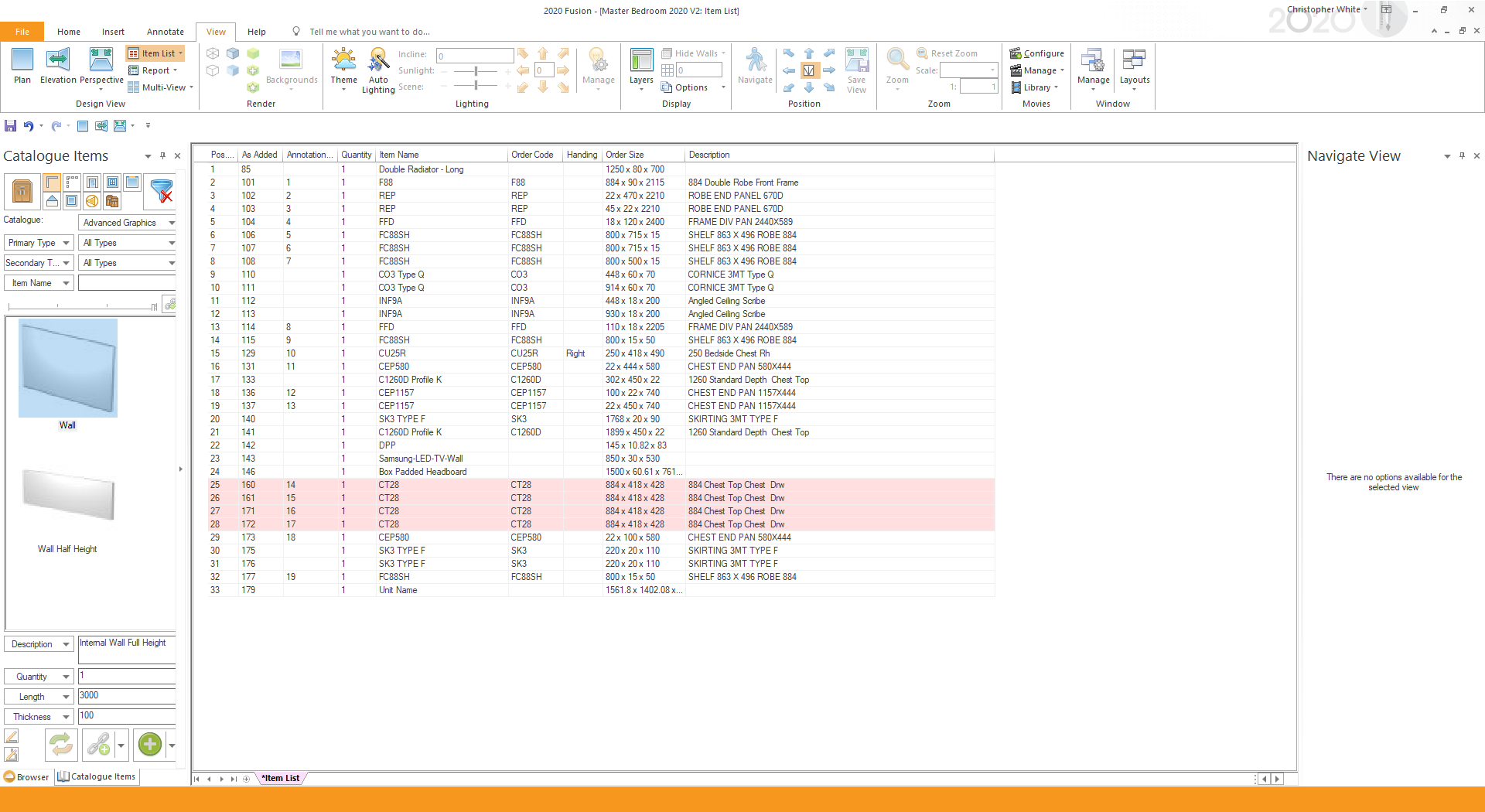Screen dimensions: 1485x812
Task: Open the Help ribbon tab
Action: coord(257,32)
